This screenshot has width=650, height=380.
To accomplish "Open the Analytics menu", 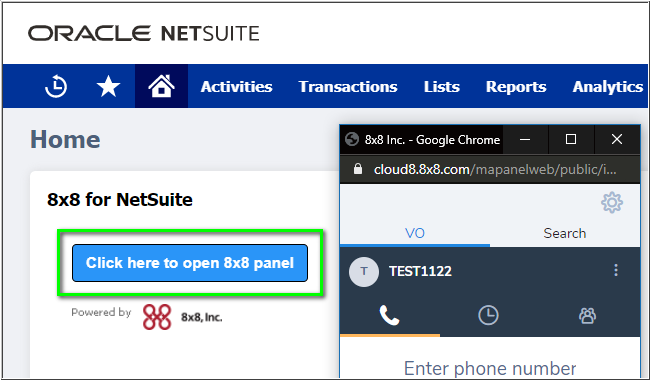I will 607,87.
